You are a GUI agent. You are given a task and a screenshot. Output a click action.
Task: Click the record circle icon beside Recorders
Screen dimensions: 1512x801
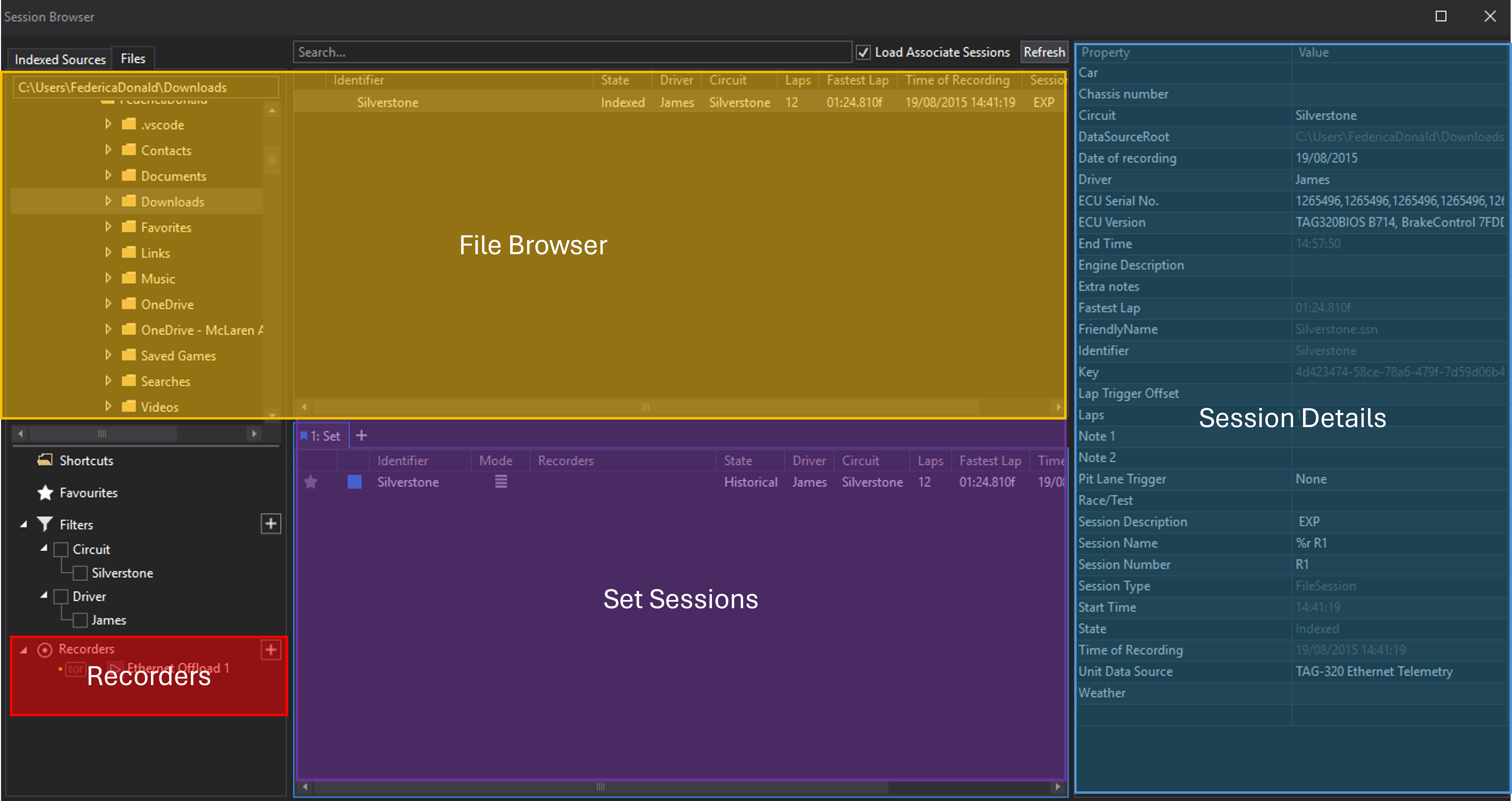click(45, 650)
